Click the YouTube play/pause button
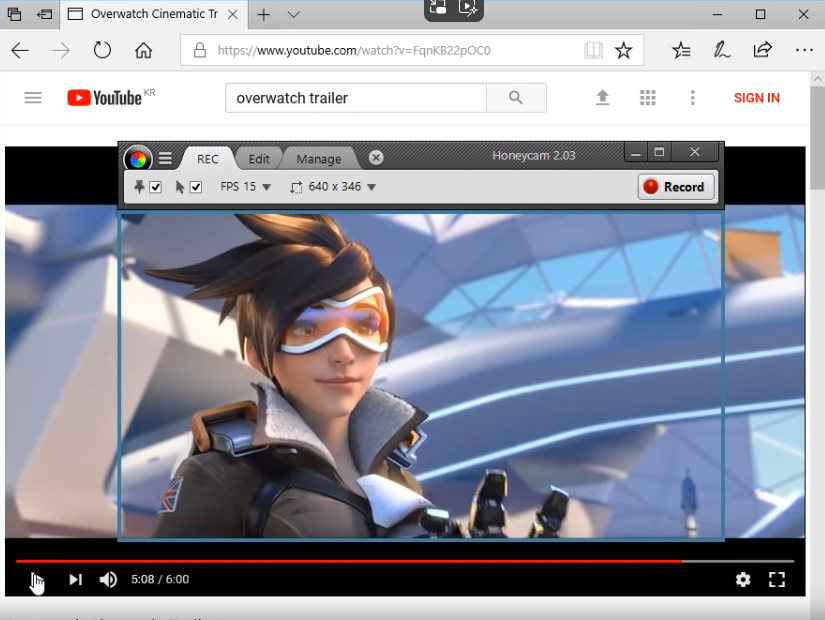Viewport: 825px width, 620px height. 36,579
